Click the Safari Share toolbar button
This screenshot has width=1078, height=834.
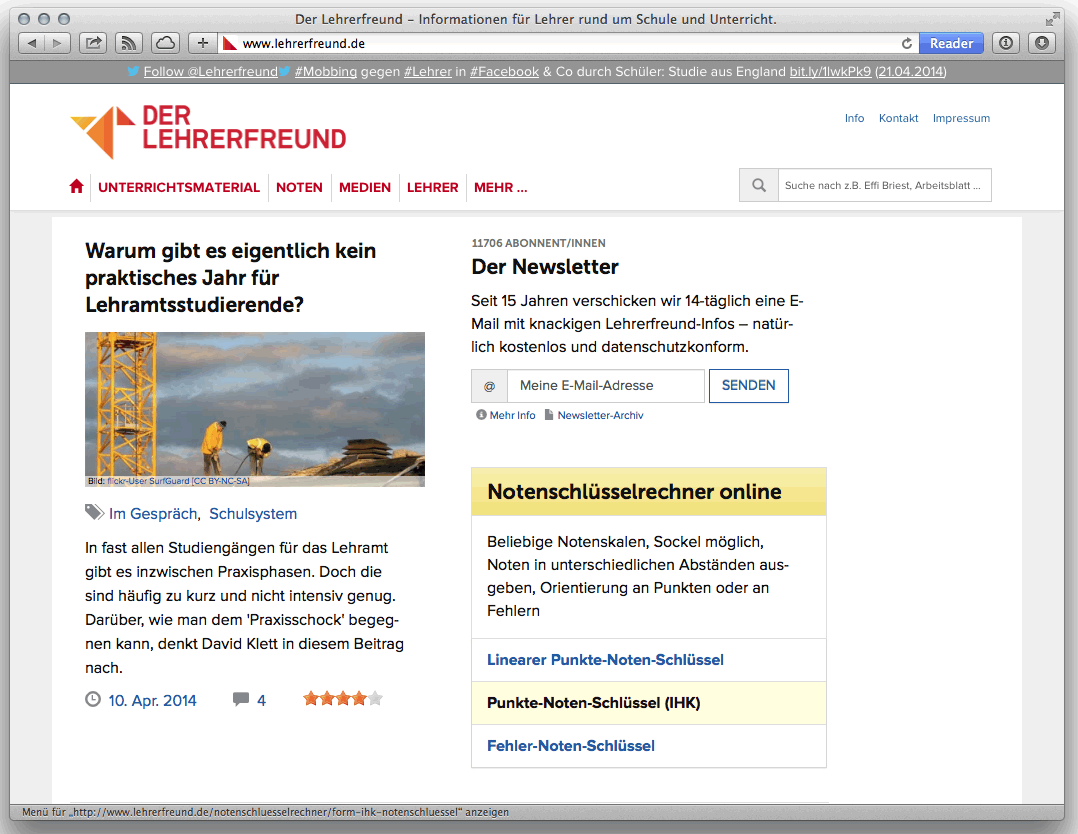point(93,43)
